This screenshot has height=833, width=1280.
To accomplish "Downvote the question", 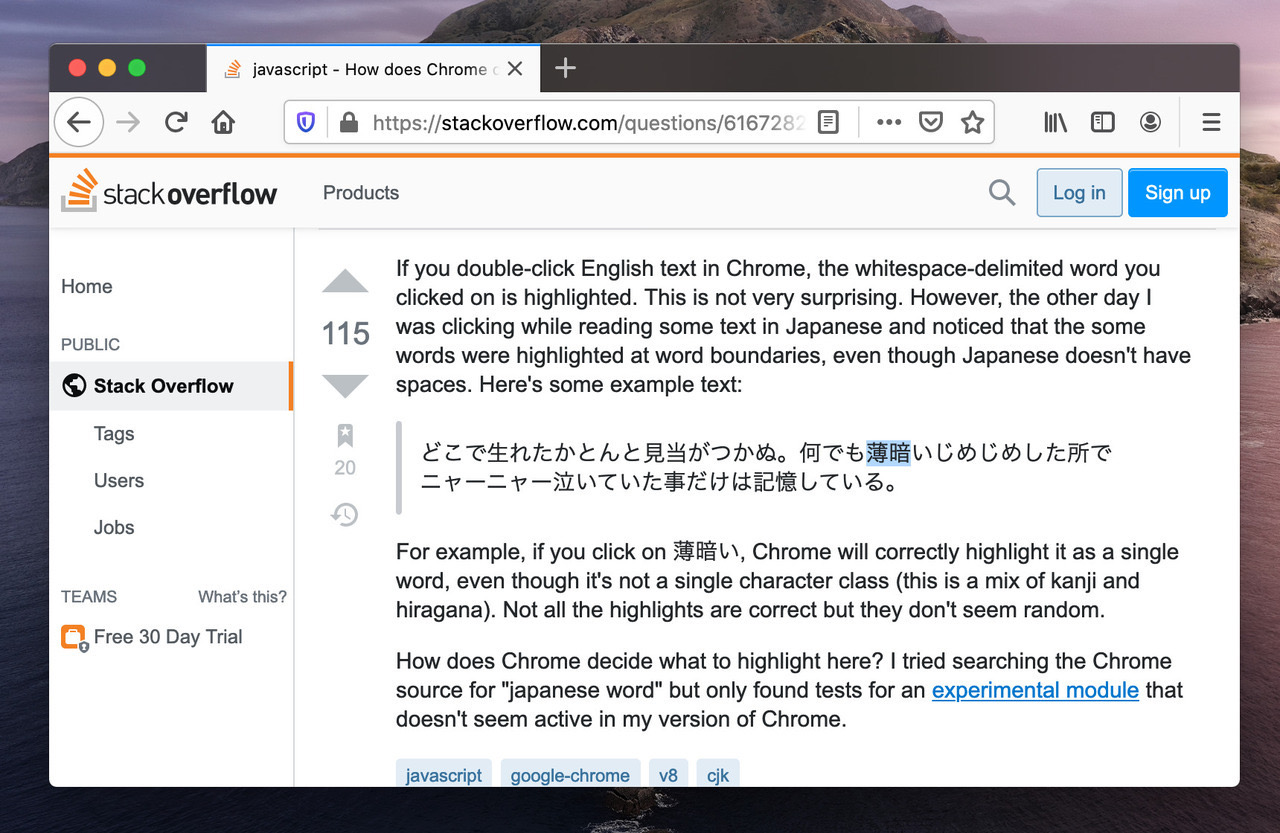I will point(346,386).
